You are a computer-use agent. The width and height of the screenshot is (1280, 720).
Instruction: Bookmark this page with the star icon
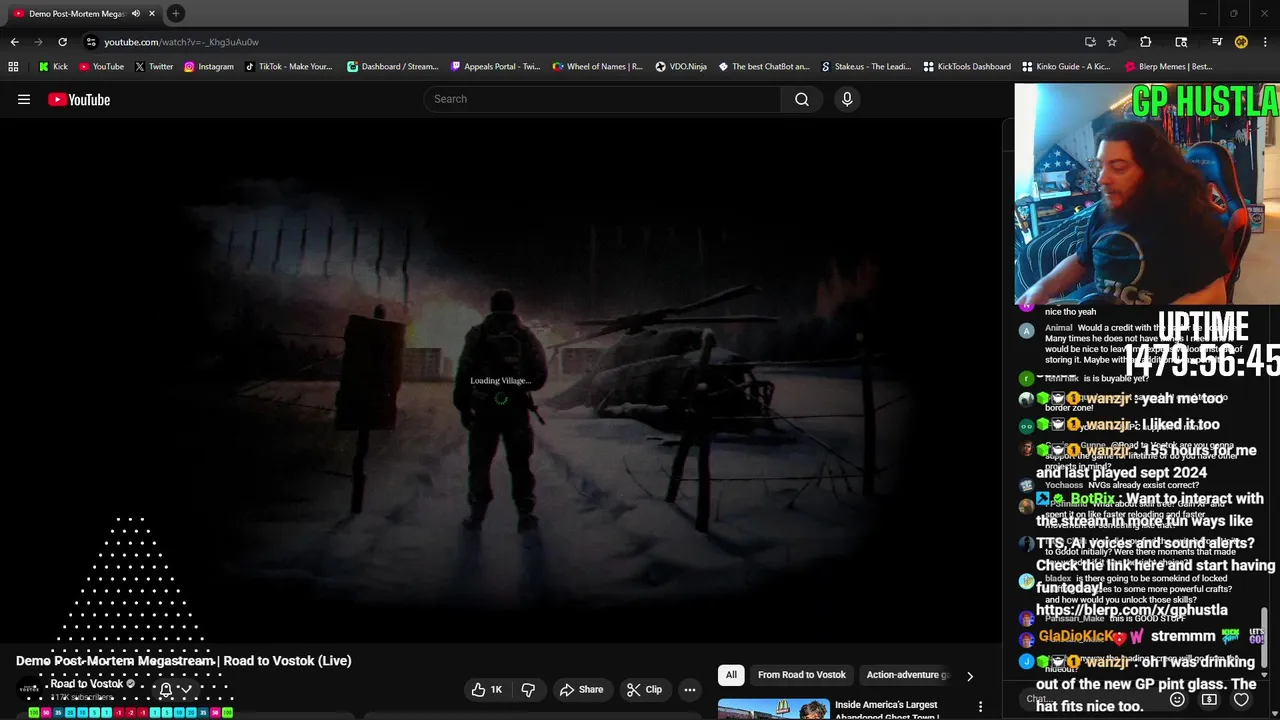[x=1112, y=42]
